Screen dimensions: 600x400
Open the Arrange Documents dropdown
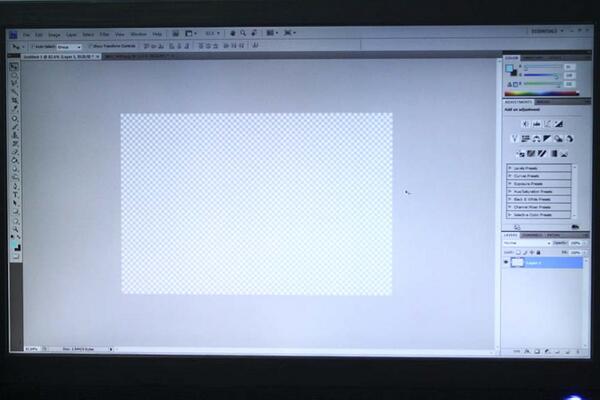pyautogui.click(x=272, y=33)
